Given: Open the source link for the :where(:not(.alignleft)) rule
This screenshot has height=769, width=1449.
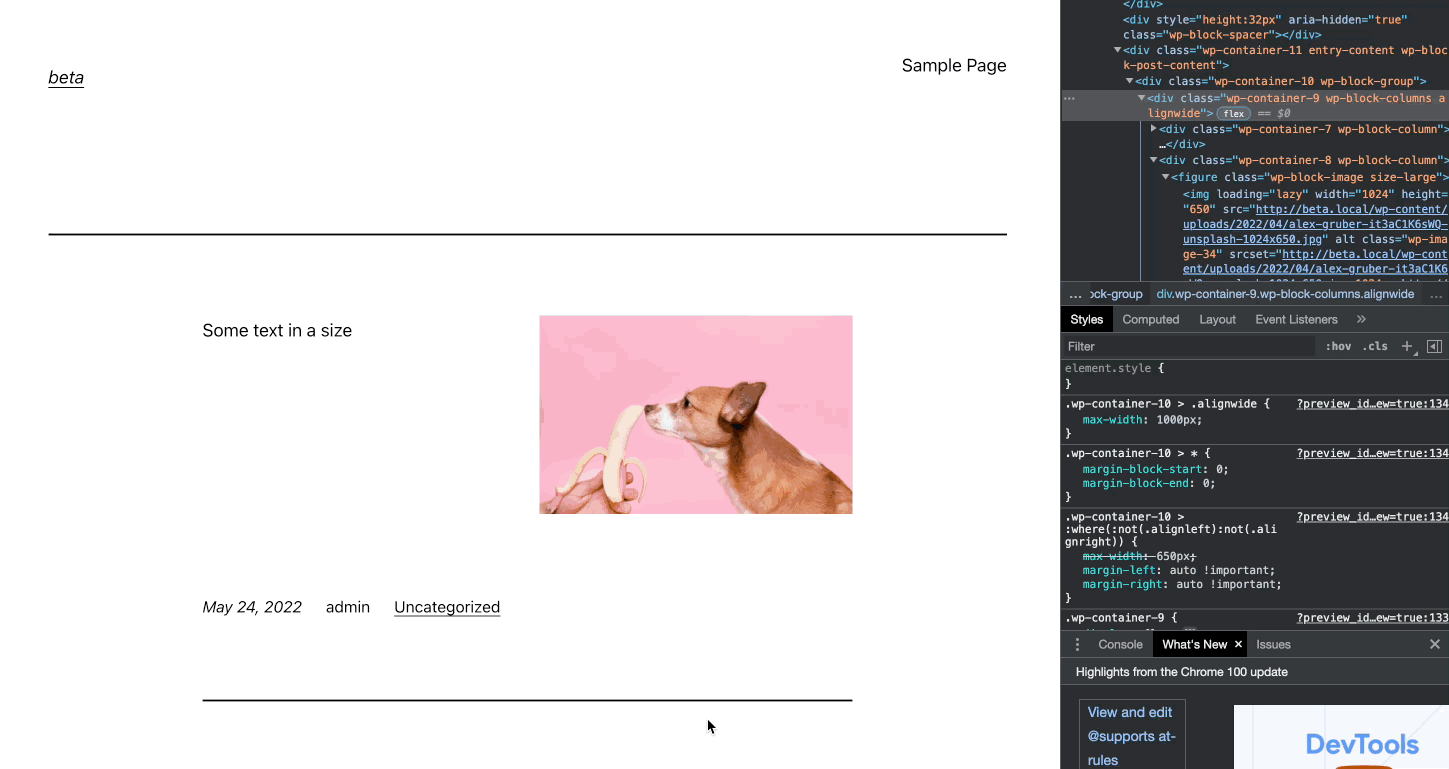Looking at the screenshot, I should click(x=1372, y=517).
